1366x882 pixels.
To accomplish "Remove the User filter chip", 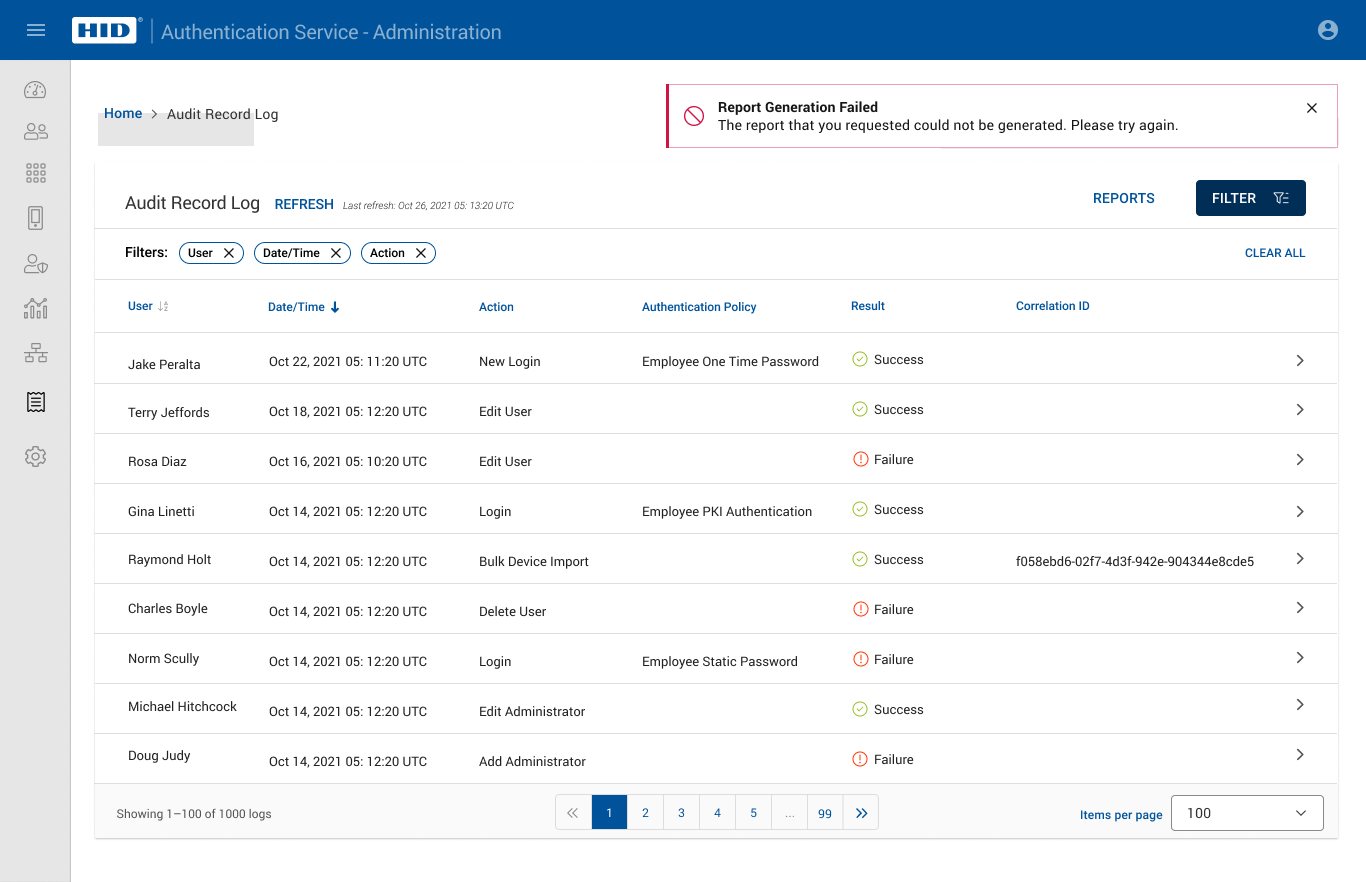I will [x=228, y=253].
